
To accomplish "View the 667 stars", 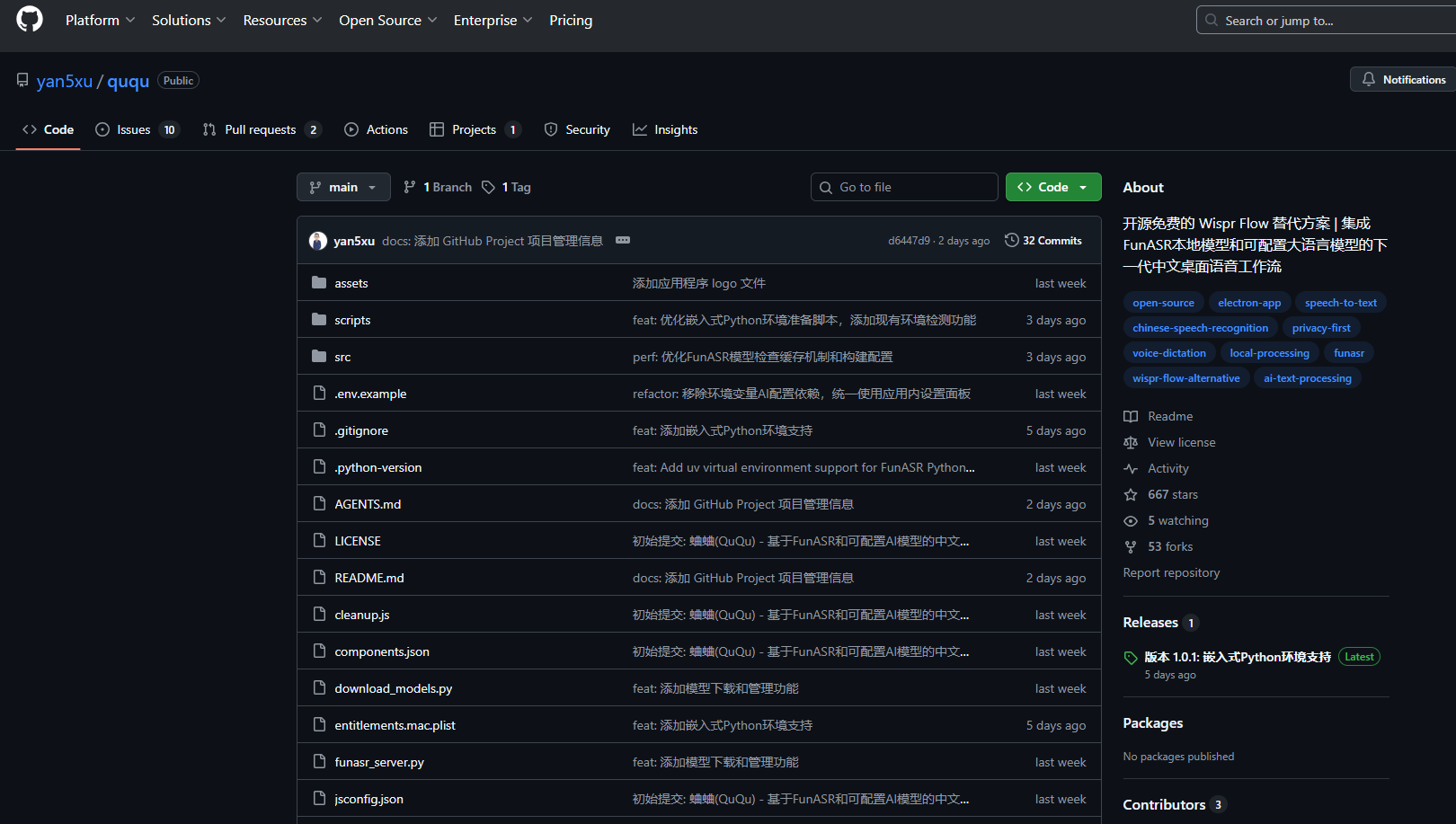I will pyautogui.click(x=1172, y=494).
